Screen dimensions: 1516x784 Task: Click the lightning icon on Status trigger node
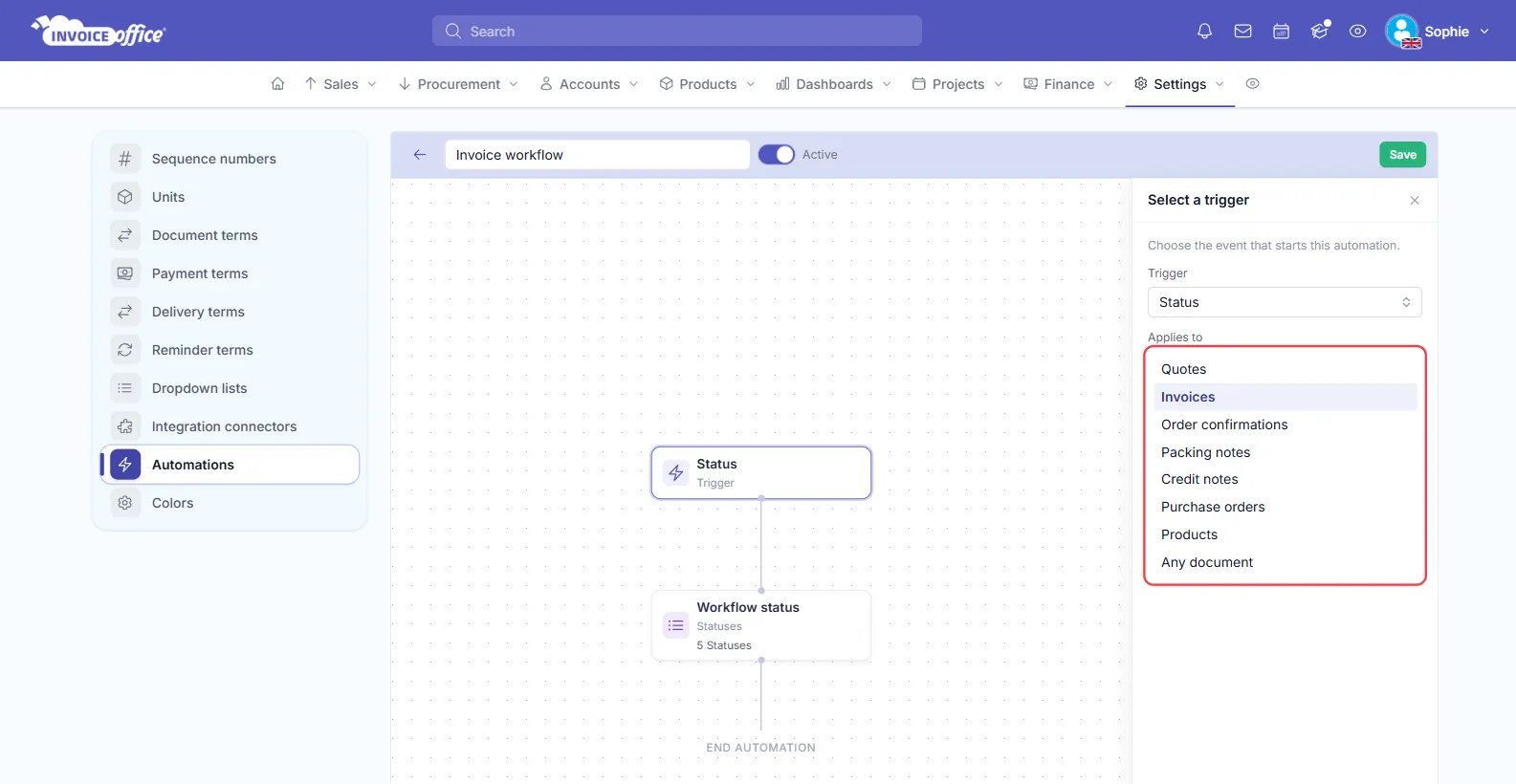676,472
